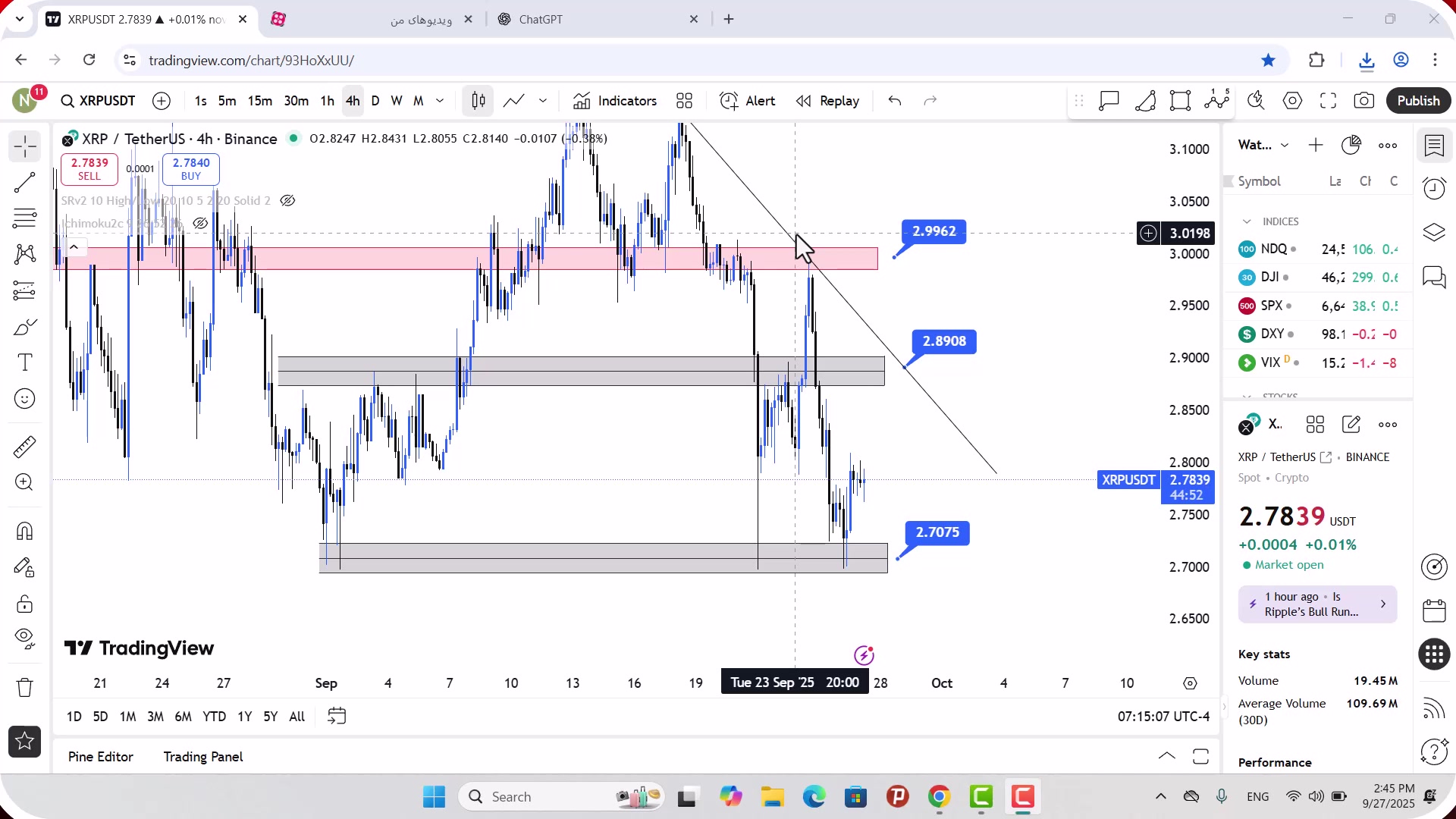Screen dimensions: 1456x819
Task: Take a chart snapshot camera
Action: point(1364,101)
